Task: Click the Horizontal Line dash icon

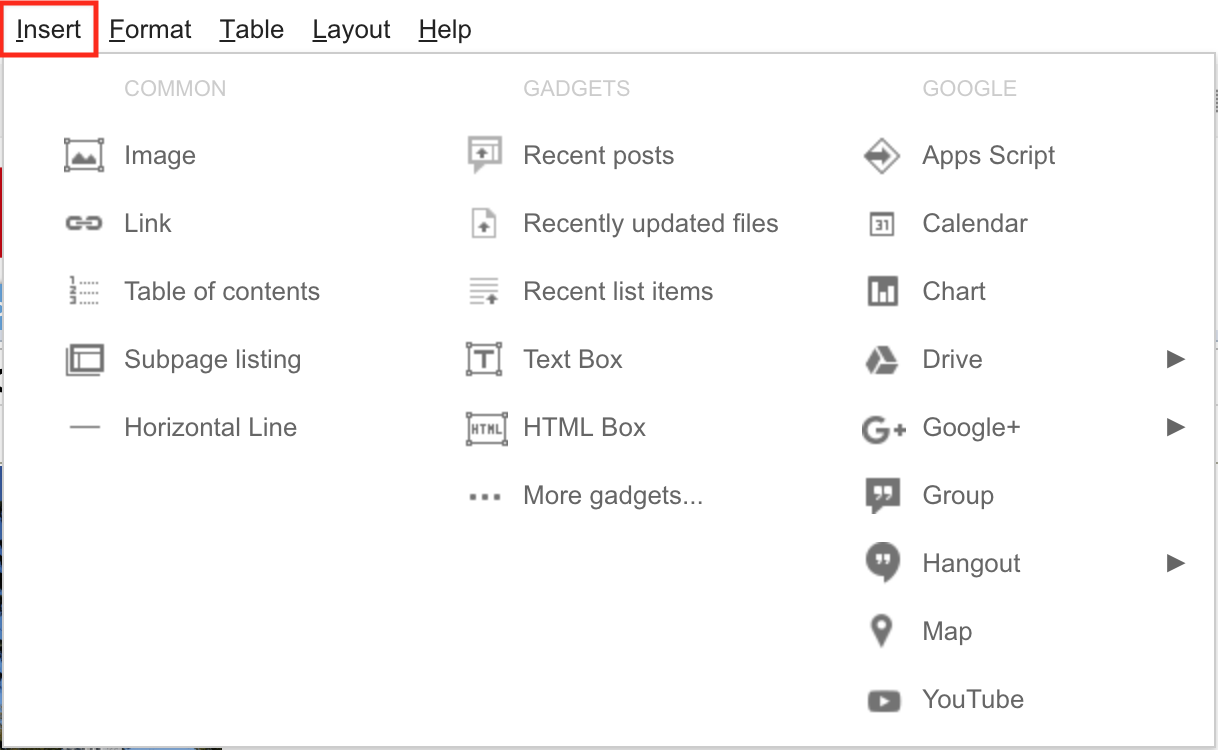Action: [x=84, y=427]
